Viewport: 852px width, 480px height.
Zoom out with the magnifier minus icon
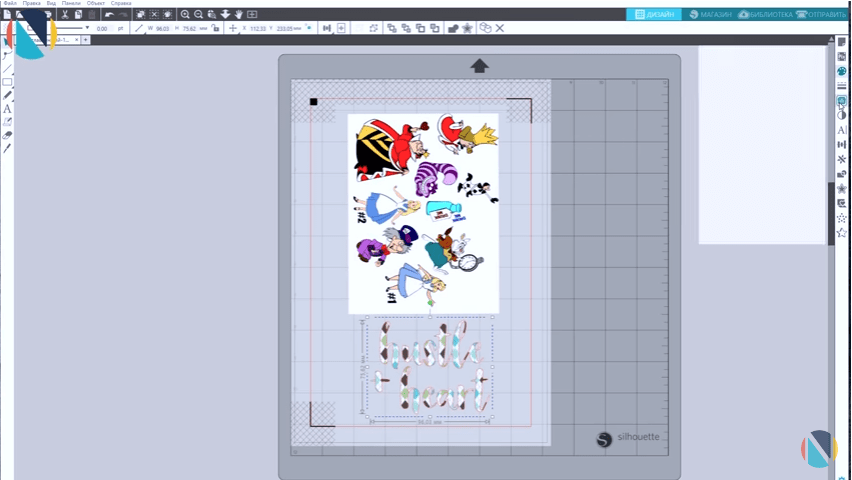tap(198, 15)
